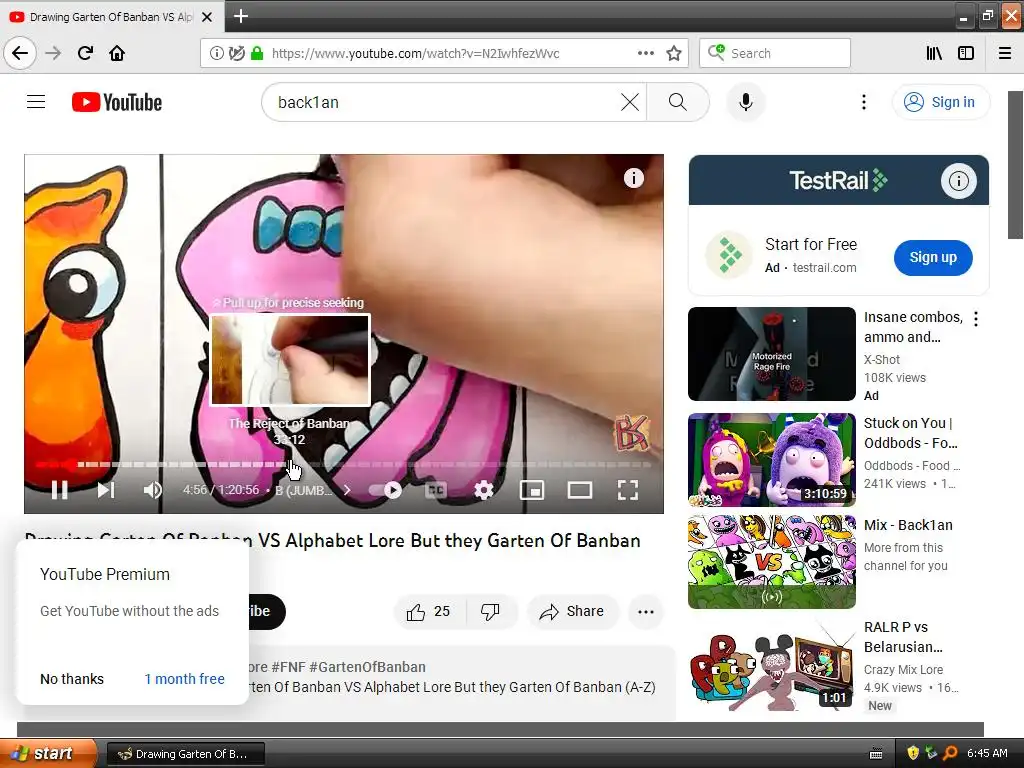Image resolution: width=1024 pixels, height=768 pixels.
Task: Open the on-screen keyboard tray icon
Action: click(876, 754)
